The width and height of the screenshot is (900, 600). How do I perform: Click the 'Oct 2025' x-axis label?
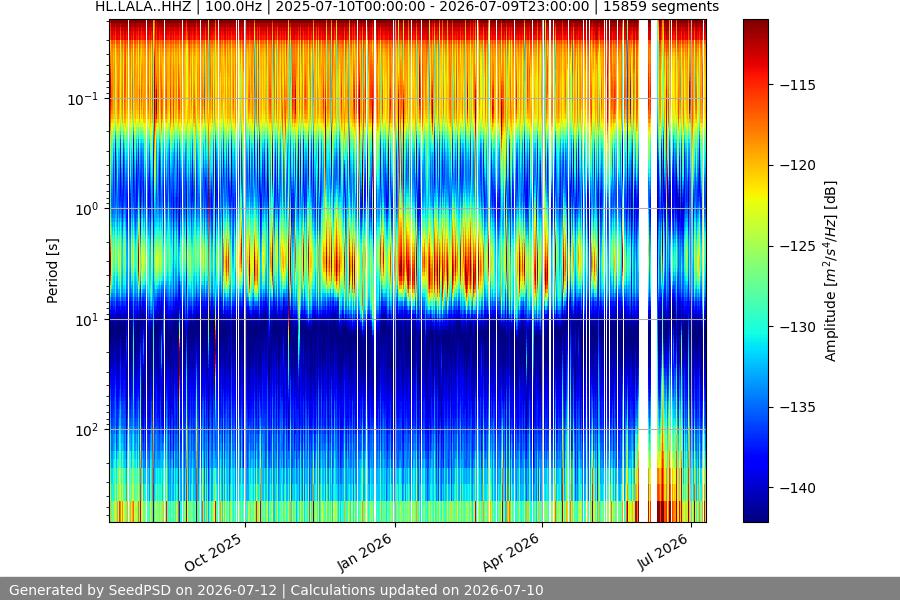[214, 552]
